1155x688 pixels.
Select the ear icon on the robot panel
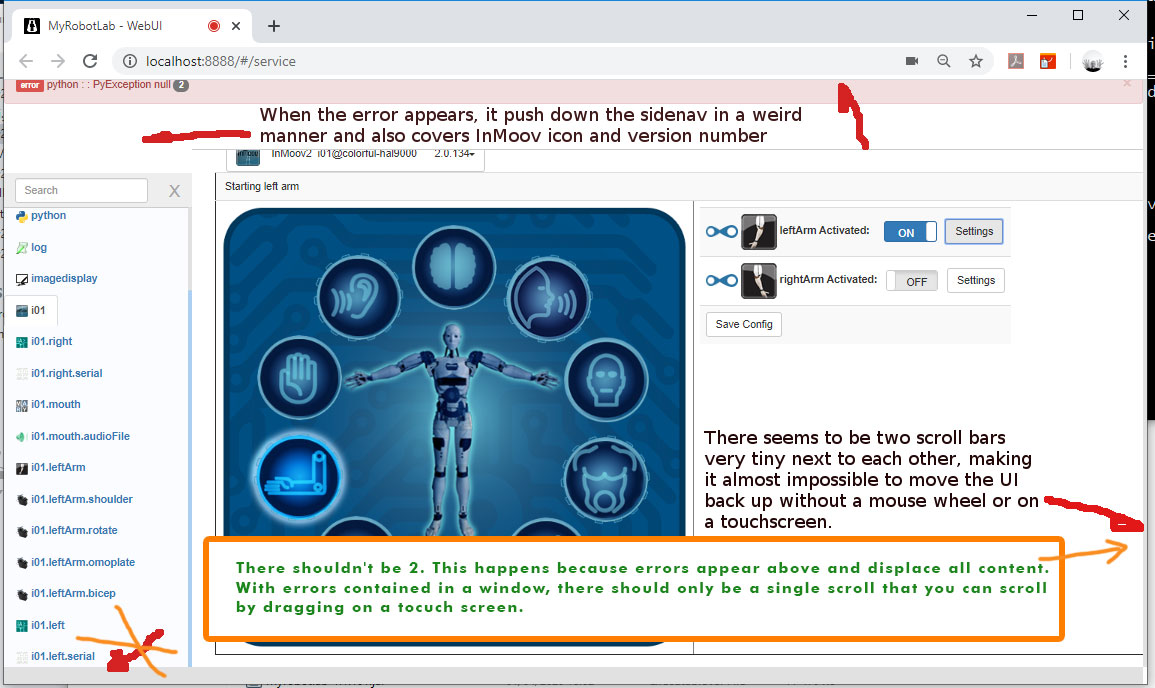[x=359, y=298]
